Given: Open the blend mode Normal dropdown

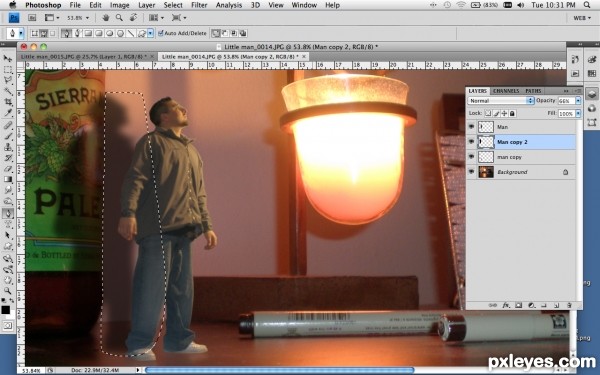Looking at the screenshot, I should pos(501,101).
